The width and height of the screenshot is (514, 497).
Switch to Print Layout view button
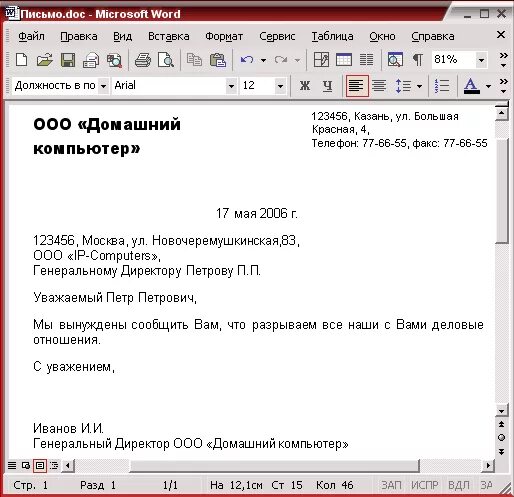point(40,465)
